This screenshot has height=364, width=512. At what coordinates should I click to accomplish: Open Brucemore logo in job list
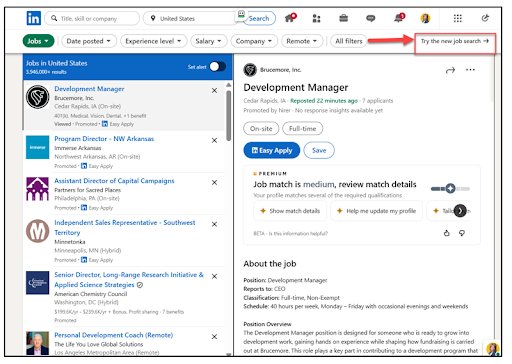point(38,97)
